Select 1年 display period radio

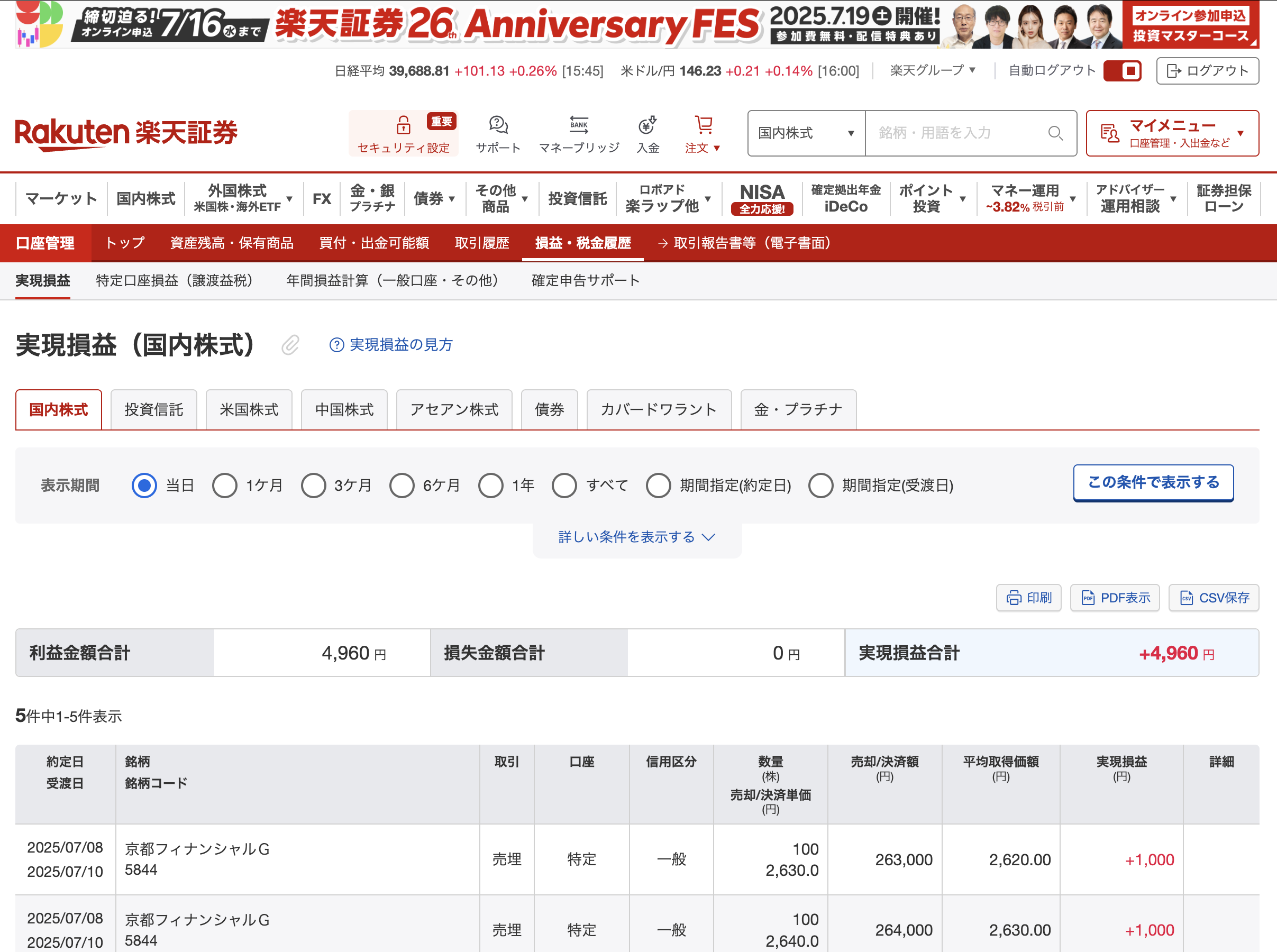coord(490,485)
